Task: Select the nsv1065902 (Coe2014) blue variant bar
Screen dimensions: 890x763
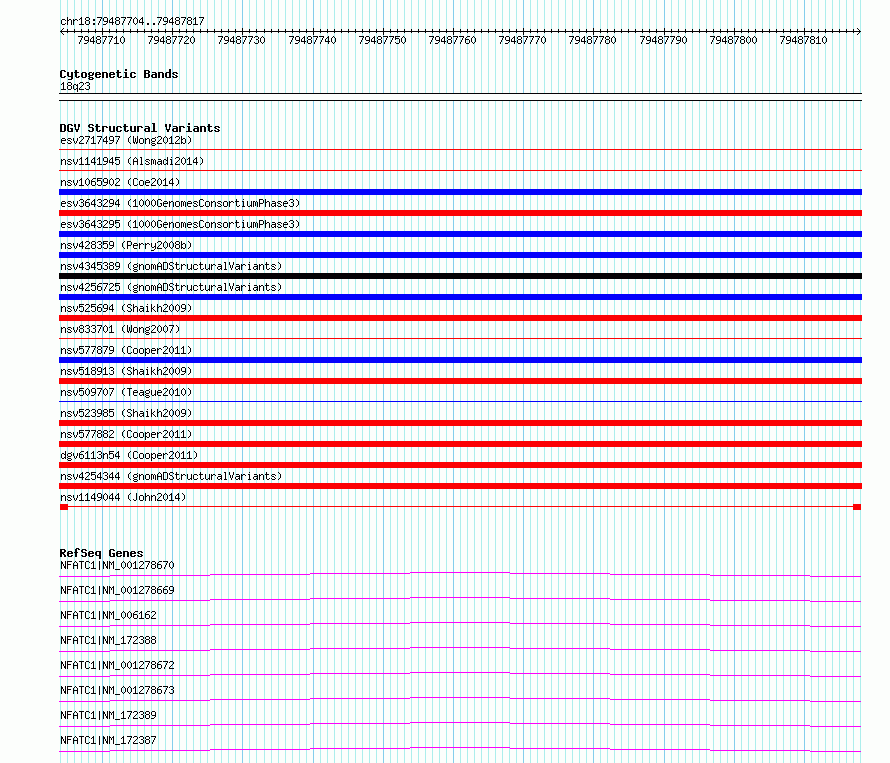Action: [460, 192]
